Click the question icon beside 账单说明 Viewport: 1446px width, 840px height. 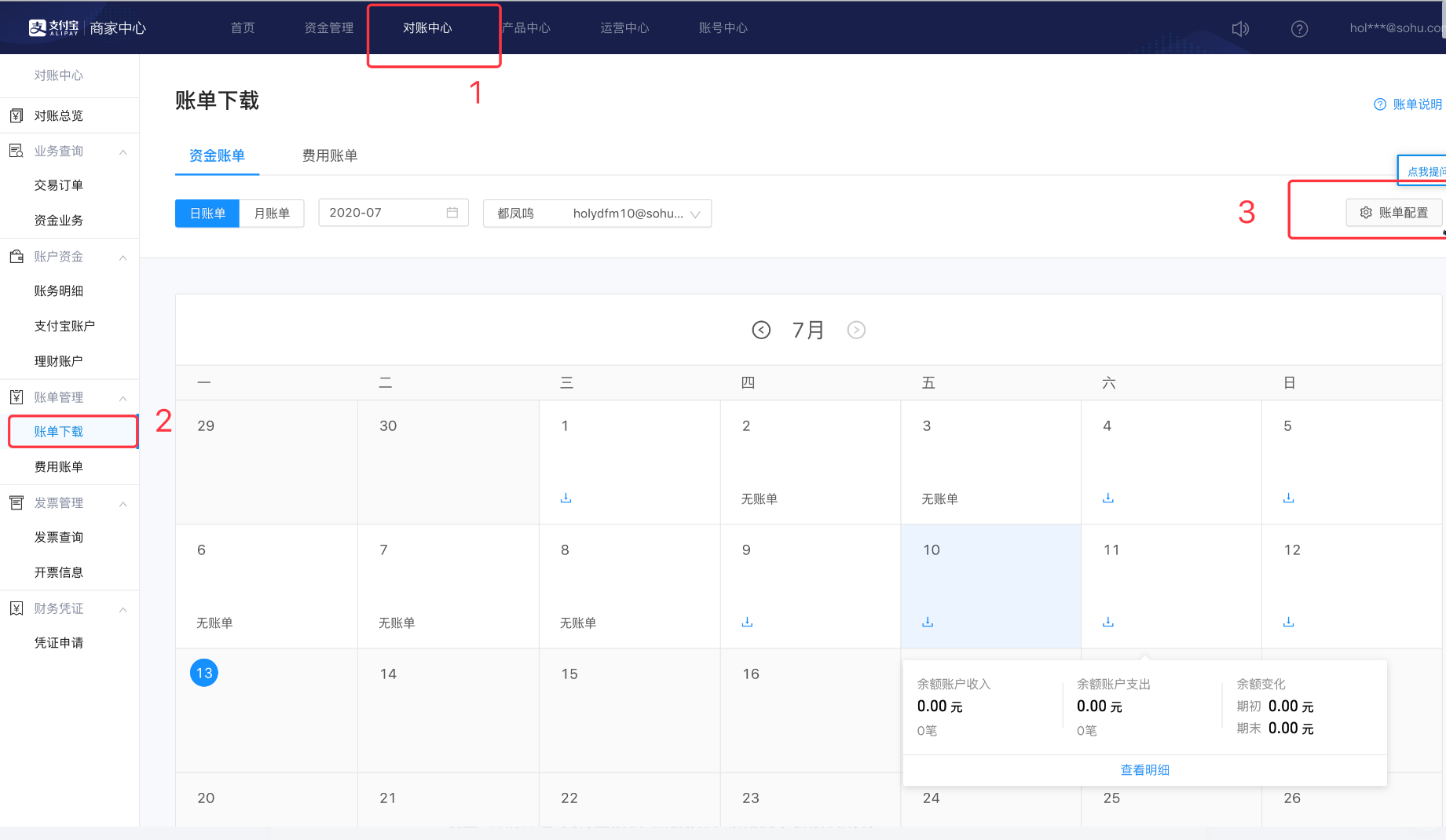click(1380, 104)
